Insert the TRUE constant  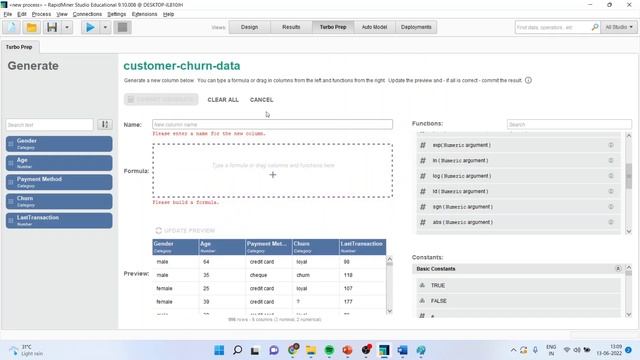click(x=518, y=285)
